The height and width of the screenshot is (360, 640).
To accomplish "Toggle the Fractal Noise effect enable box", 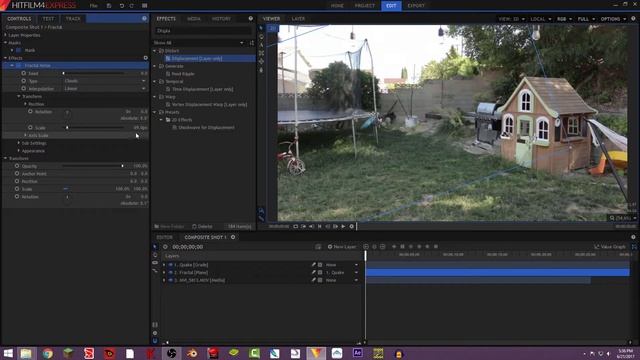I will coord(18,65).
